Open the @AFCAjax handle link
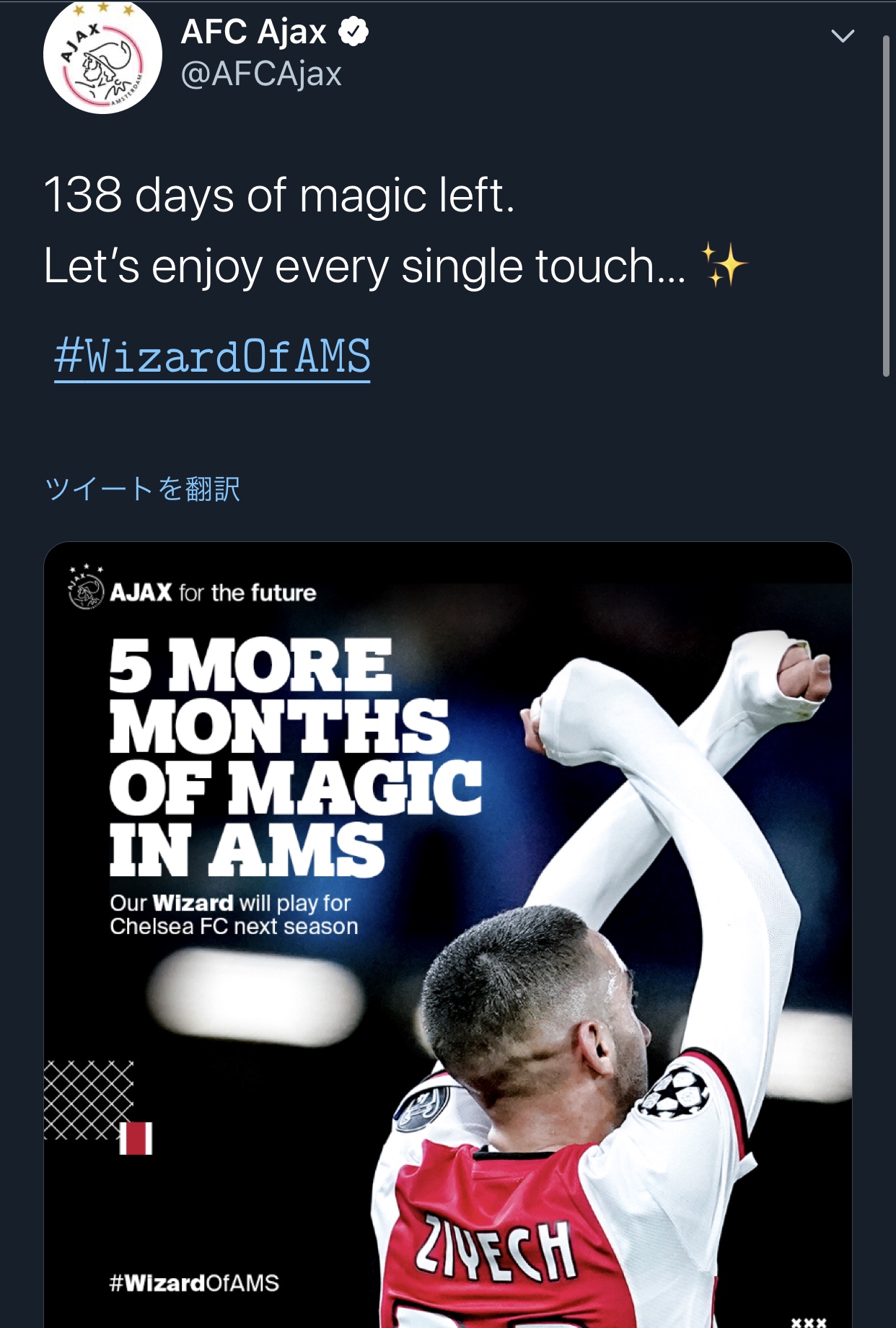Screen dimensions: 896x1328 coord(261,74)
